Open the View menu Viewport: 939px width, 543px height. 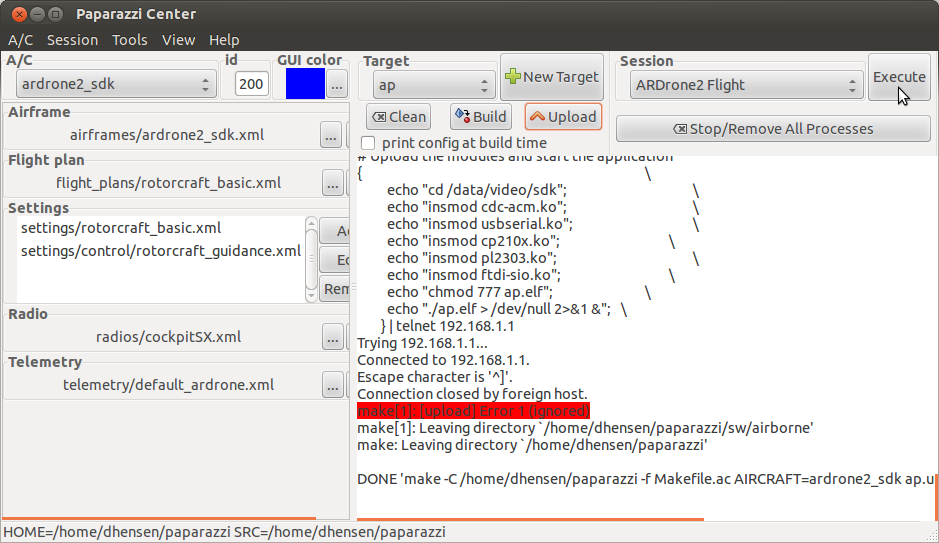coord(178,40)
